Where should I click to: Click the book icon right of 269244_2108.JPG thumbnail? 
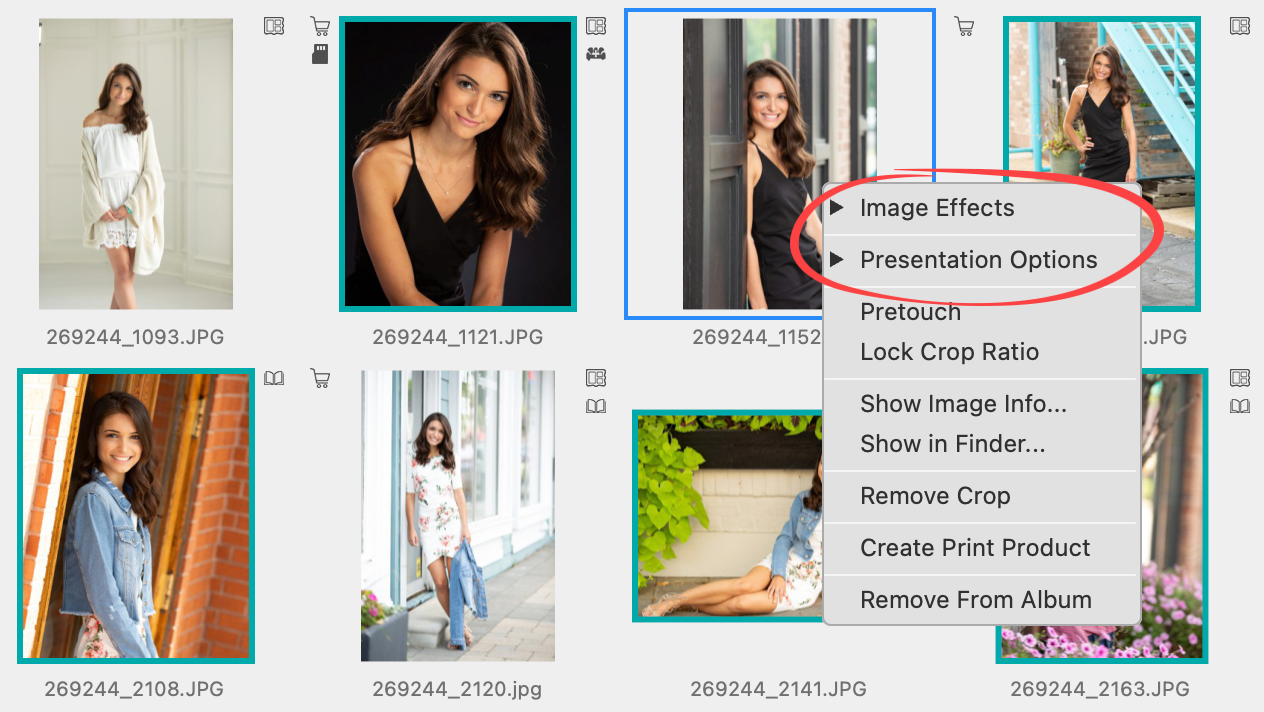[274, 378]
